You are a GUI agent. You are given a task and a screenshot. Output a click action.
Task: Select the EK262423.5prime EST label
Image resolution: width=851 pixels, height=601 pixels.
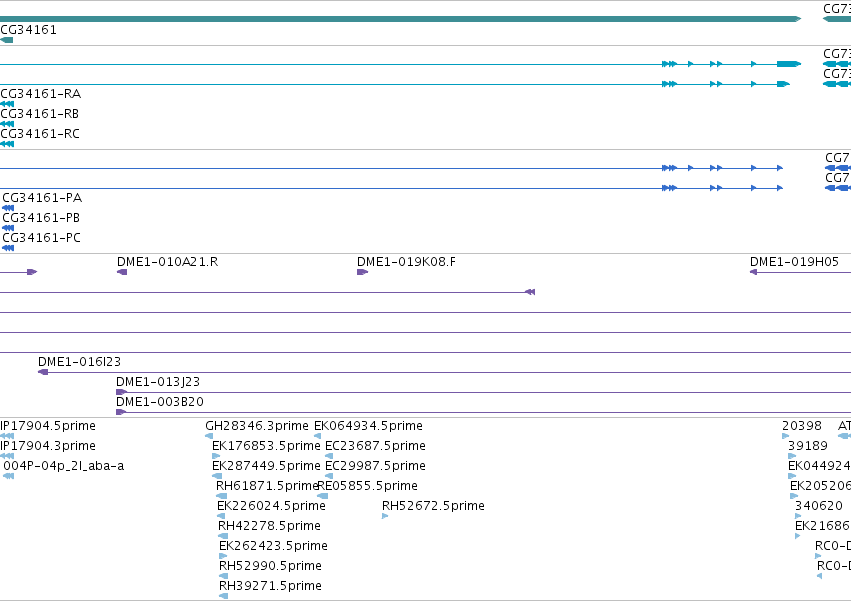(x=274, y=546)
